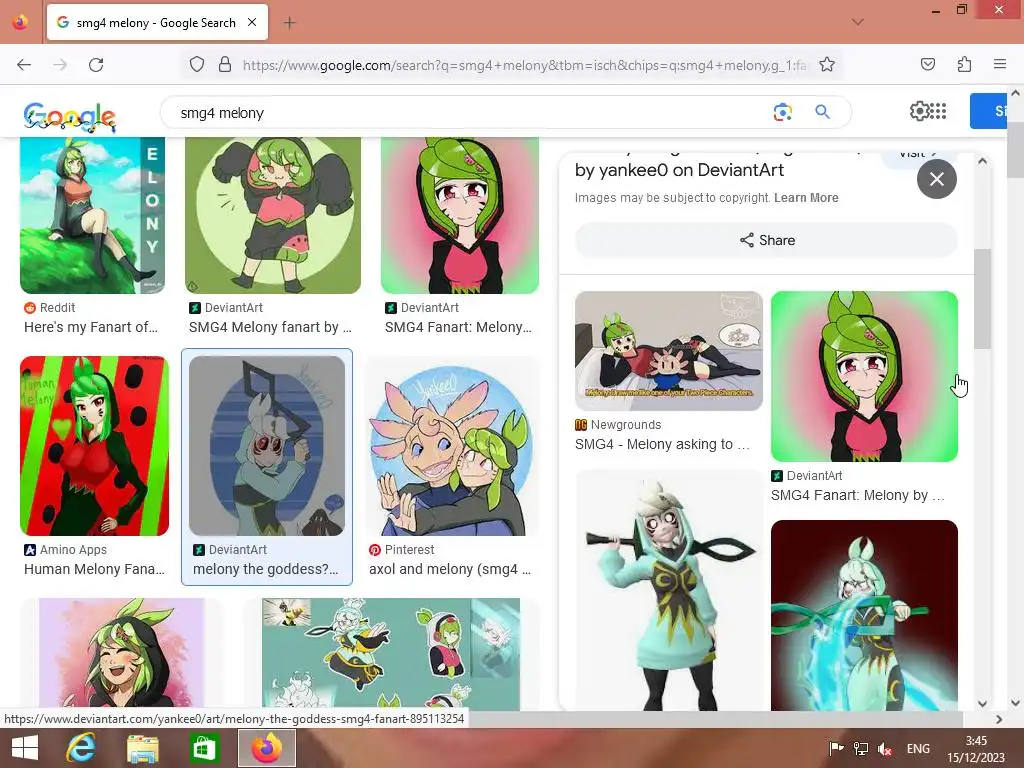Image resolution: width=1024 pixels, height=768 pixels.
Task: Open Action Center flag tray icon
Action: click(835, 749)
